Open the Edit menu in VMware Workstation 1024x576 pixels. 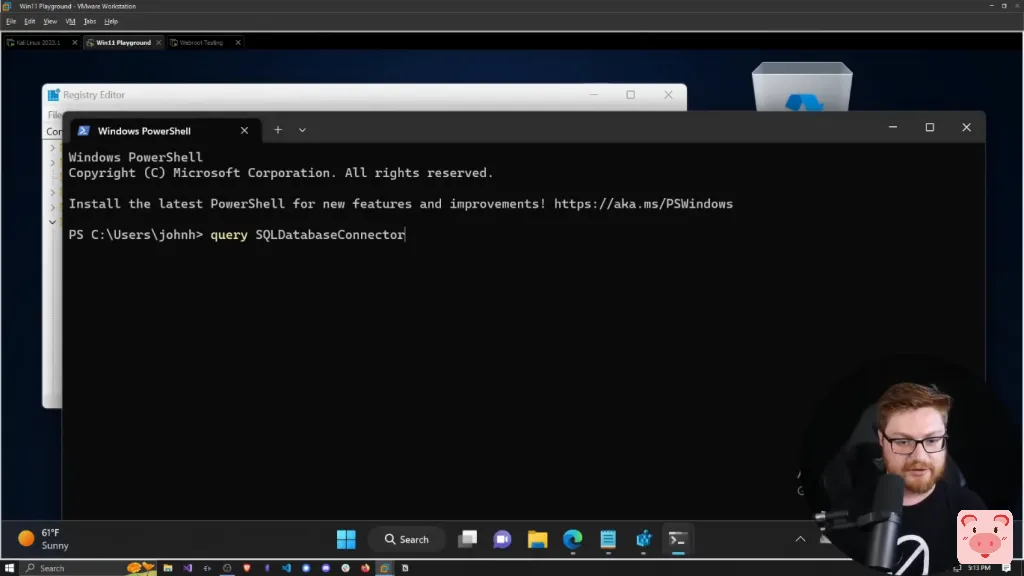(30, 22)
